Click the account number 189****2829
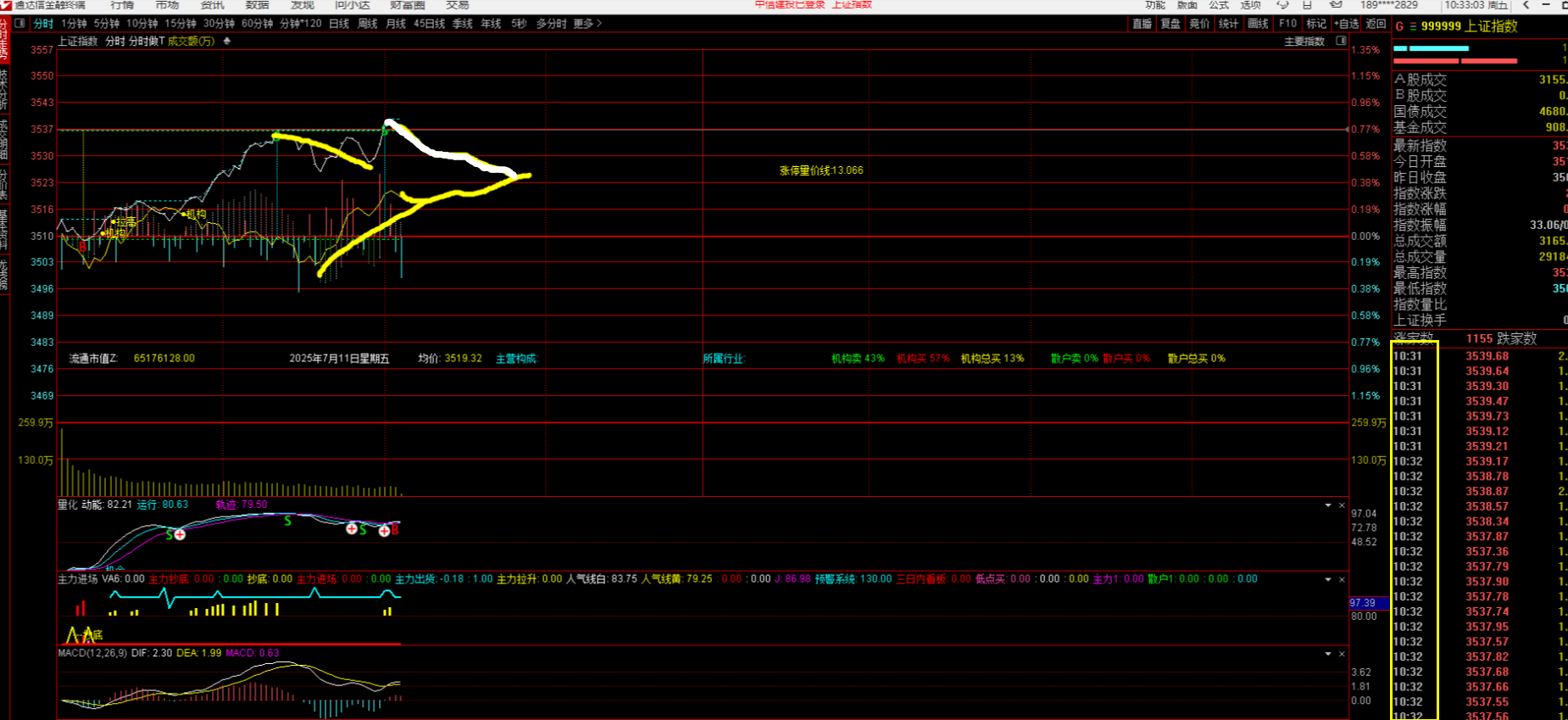The height and width of the screenshot is (720, 1568). click(x=1389, y=5)
